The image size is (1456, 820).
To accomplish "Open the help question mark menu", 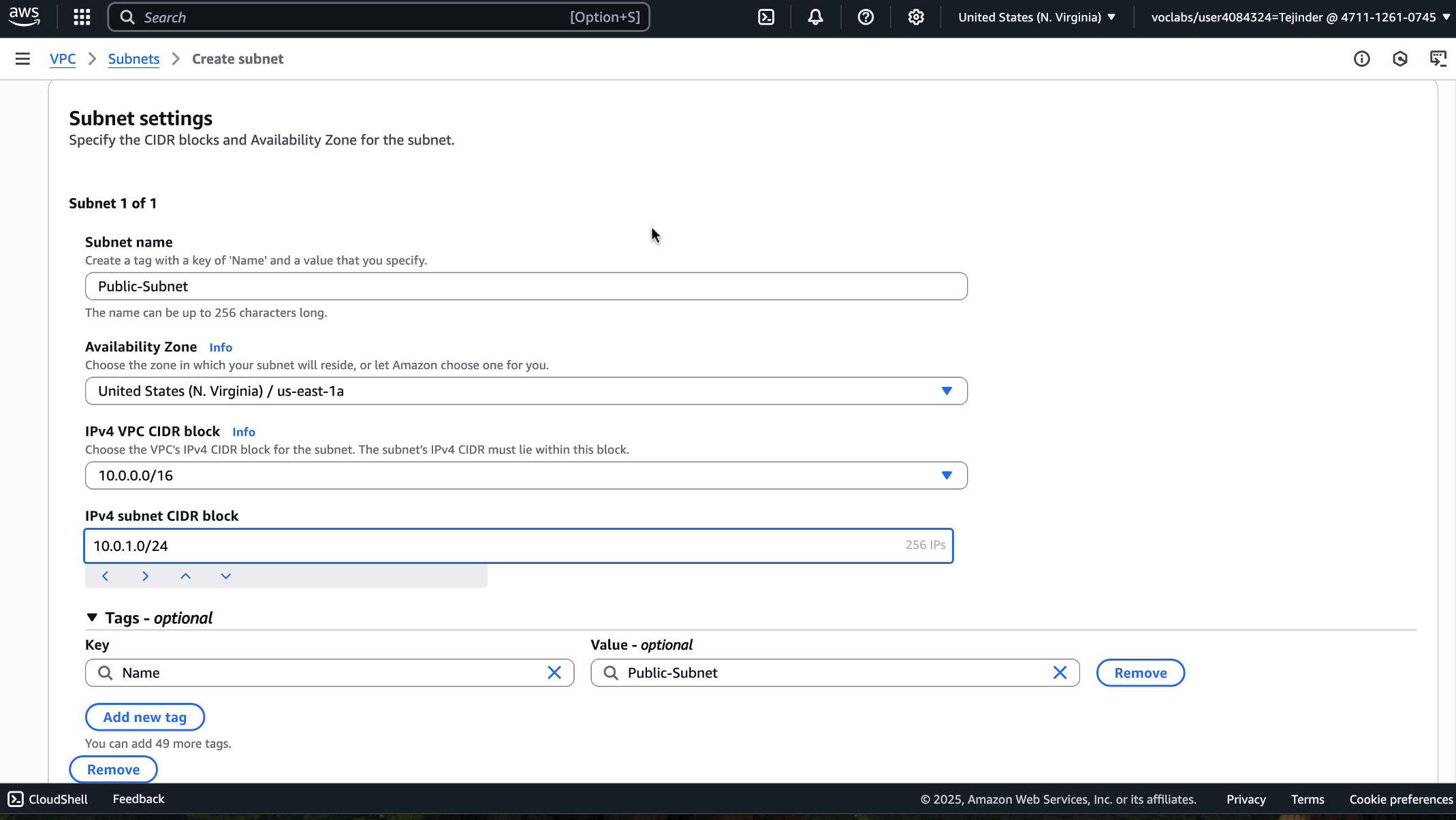I will tap(866, 17).
